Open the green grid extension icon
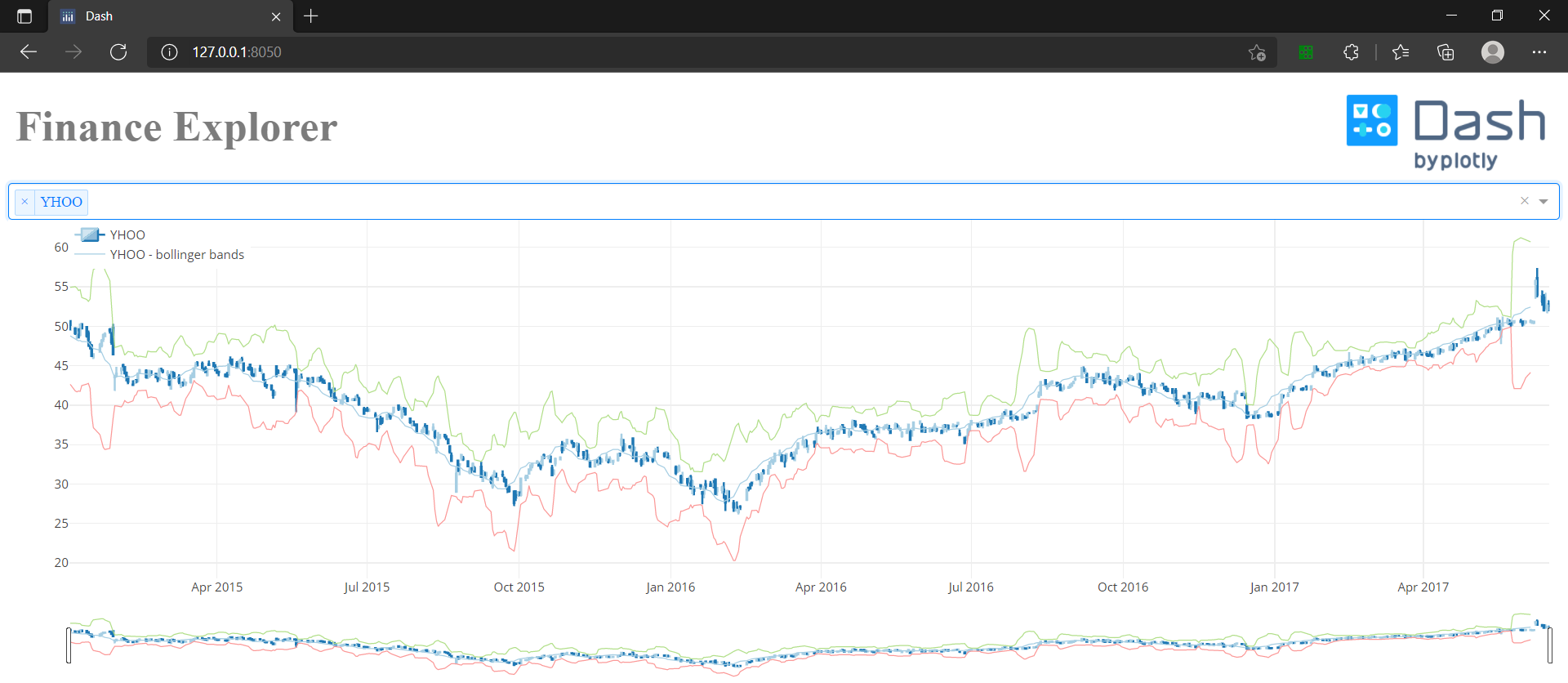1568x683 pixels. 1306,52
